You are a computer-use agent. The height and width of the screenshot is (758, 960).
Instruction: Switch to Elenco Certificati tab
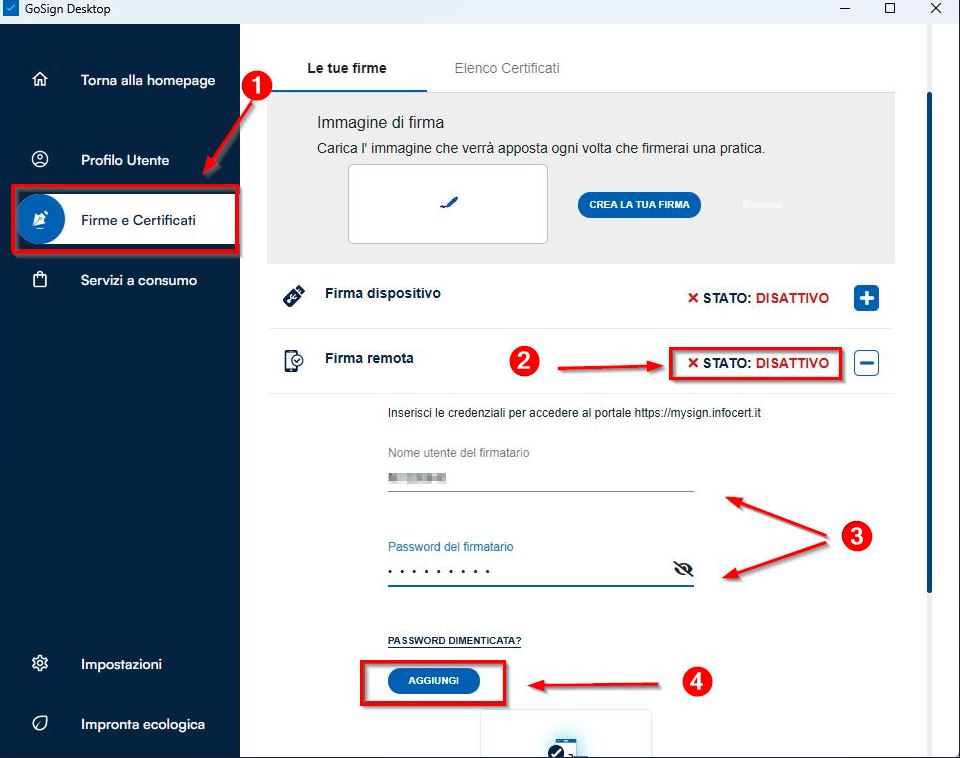[506, 68]
